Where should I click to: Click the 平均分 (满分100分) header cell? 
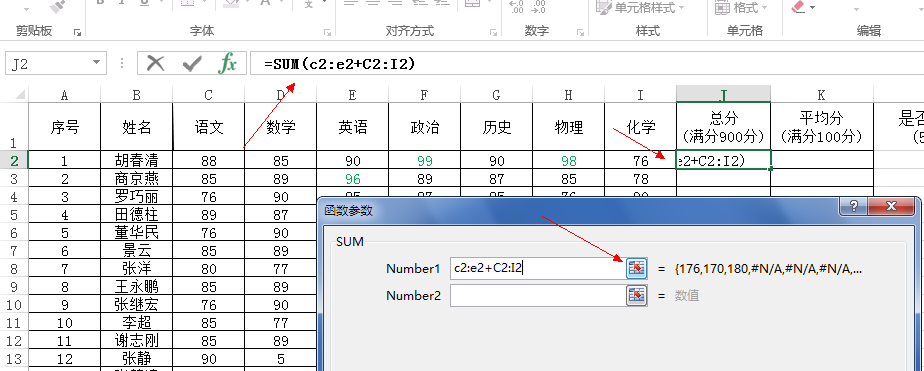point(821,127)
